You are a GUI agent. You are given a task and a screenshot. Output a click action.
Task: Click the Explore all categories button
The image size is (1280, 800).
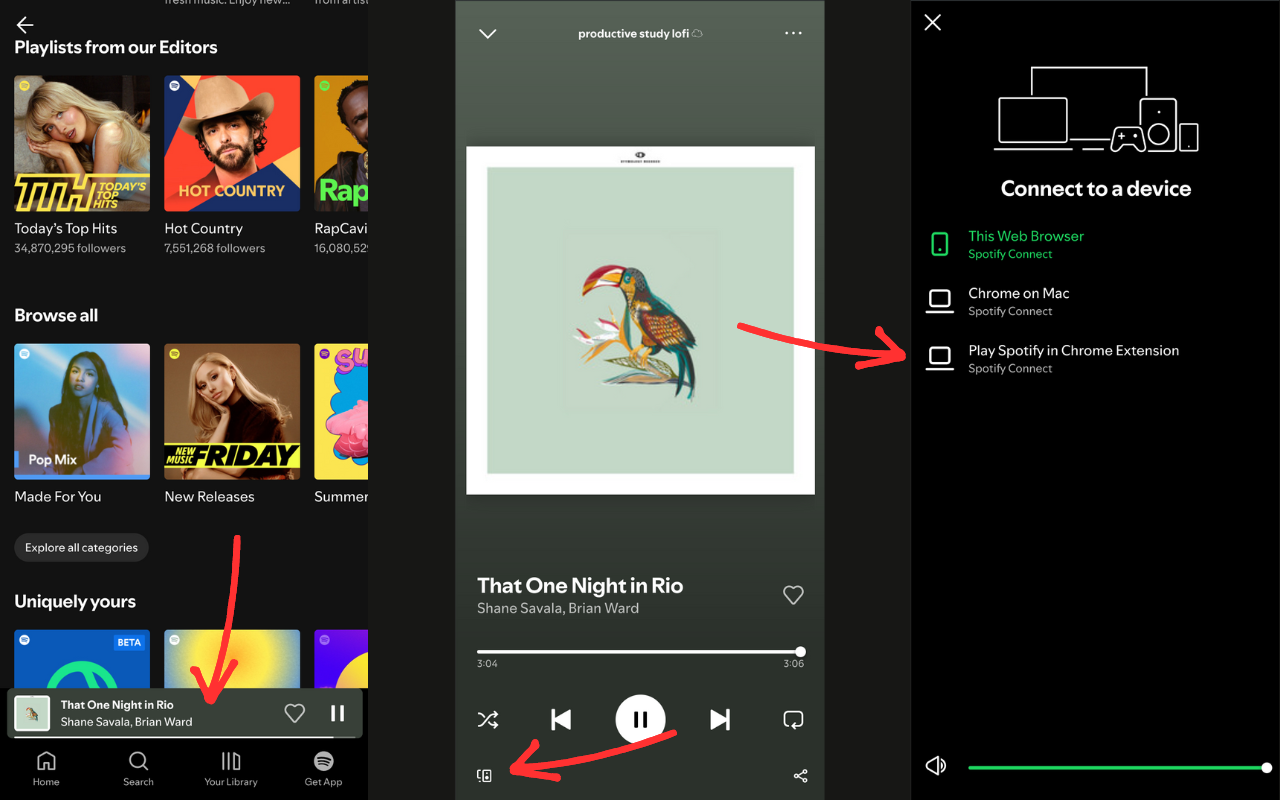pos(81,548)
